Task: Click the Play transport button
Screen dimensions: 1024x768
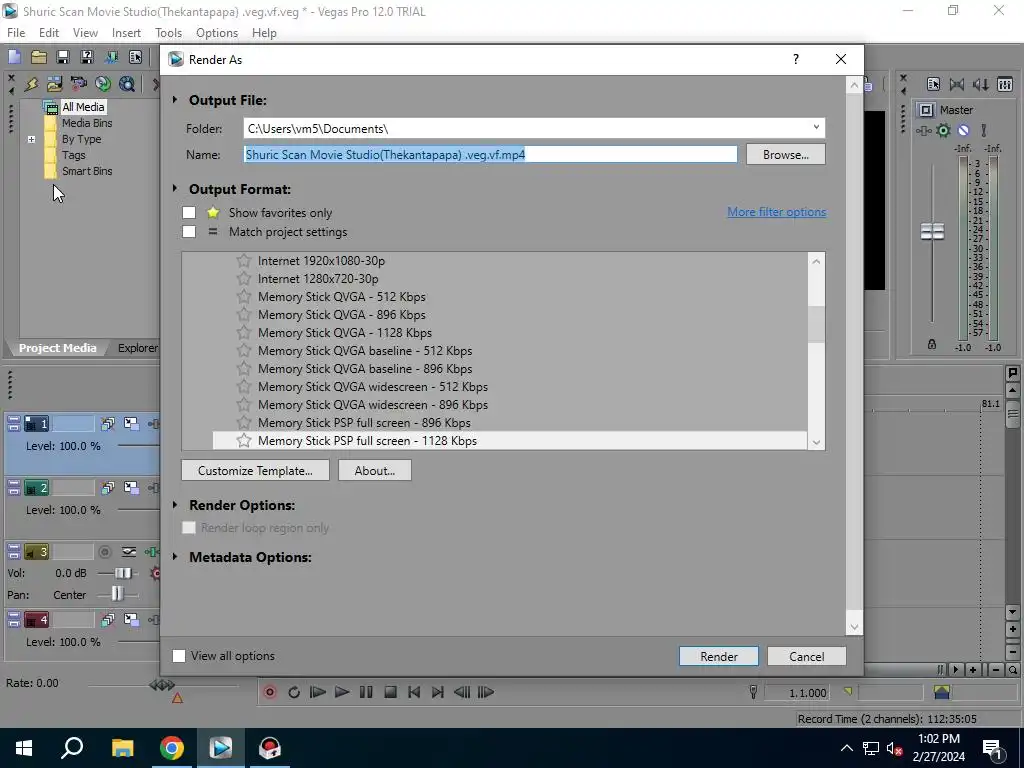Action: tap(342, 692)
